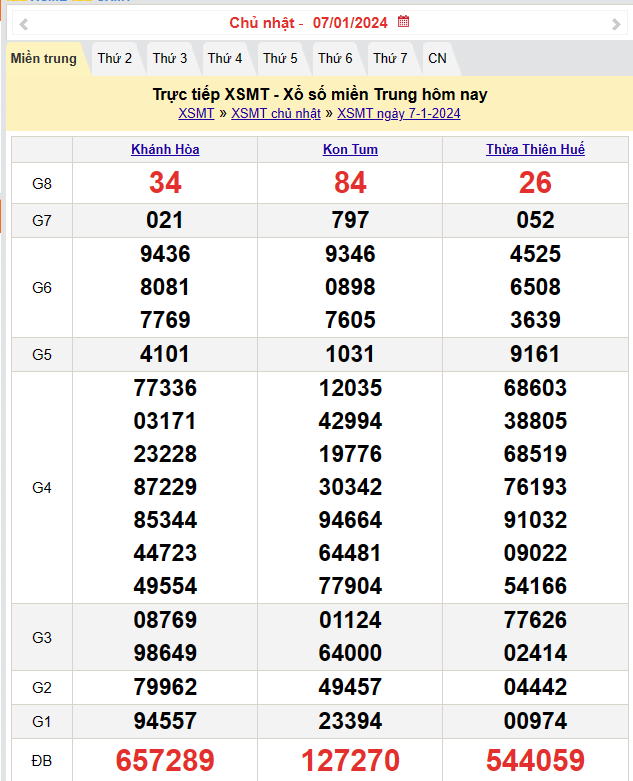The width and height of the screenshot is (633, 781).
Task: Click Thừa Thiên Huế G8 result 26
Action: pos(535,183)
